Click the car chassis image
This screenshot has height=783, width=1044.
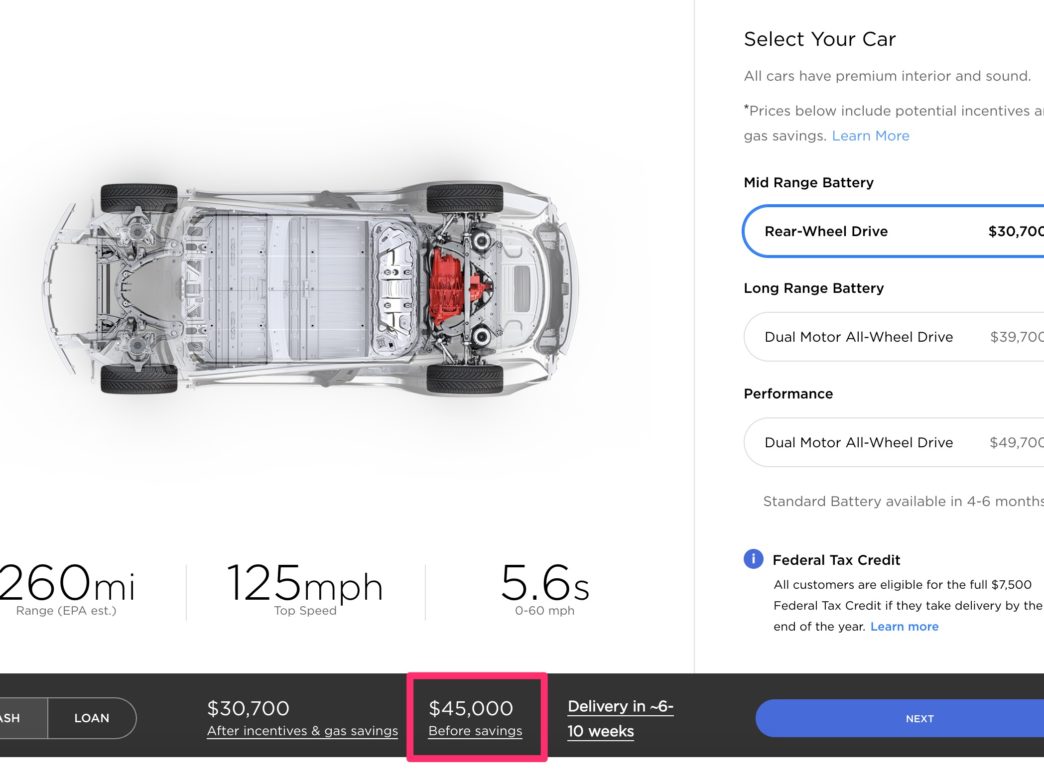pos(312,288)
